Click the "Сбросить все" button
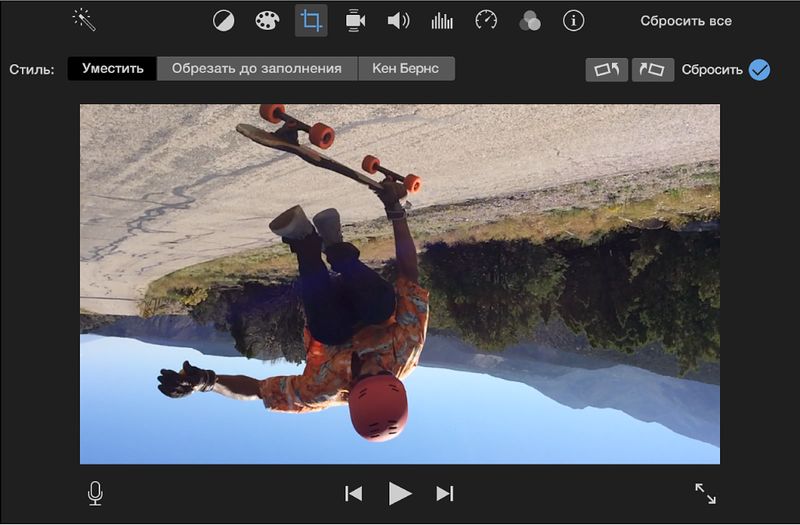Viewport: 800px width, 525px height. click(x=686, y=21)
